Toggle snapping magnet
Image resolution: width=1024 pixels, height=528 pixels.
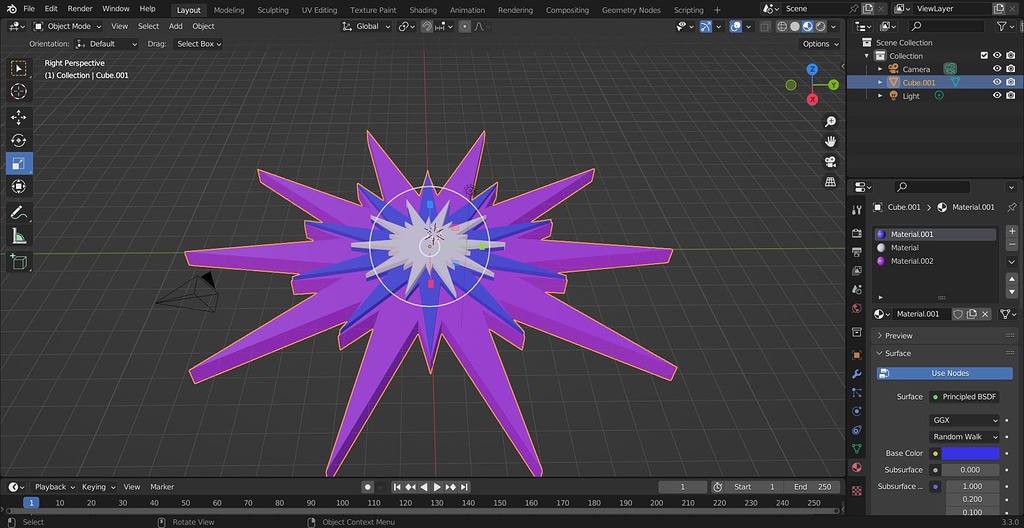coord(426,26)
